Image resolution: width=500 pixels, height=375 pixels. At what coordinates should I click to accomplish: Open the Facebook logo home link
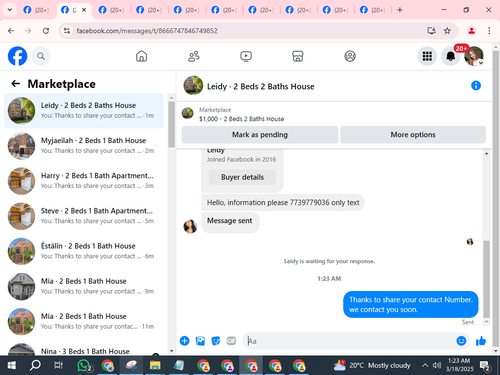pyautogui.click(x=17, y=56)
